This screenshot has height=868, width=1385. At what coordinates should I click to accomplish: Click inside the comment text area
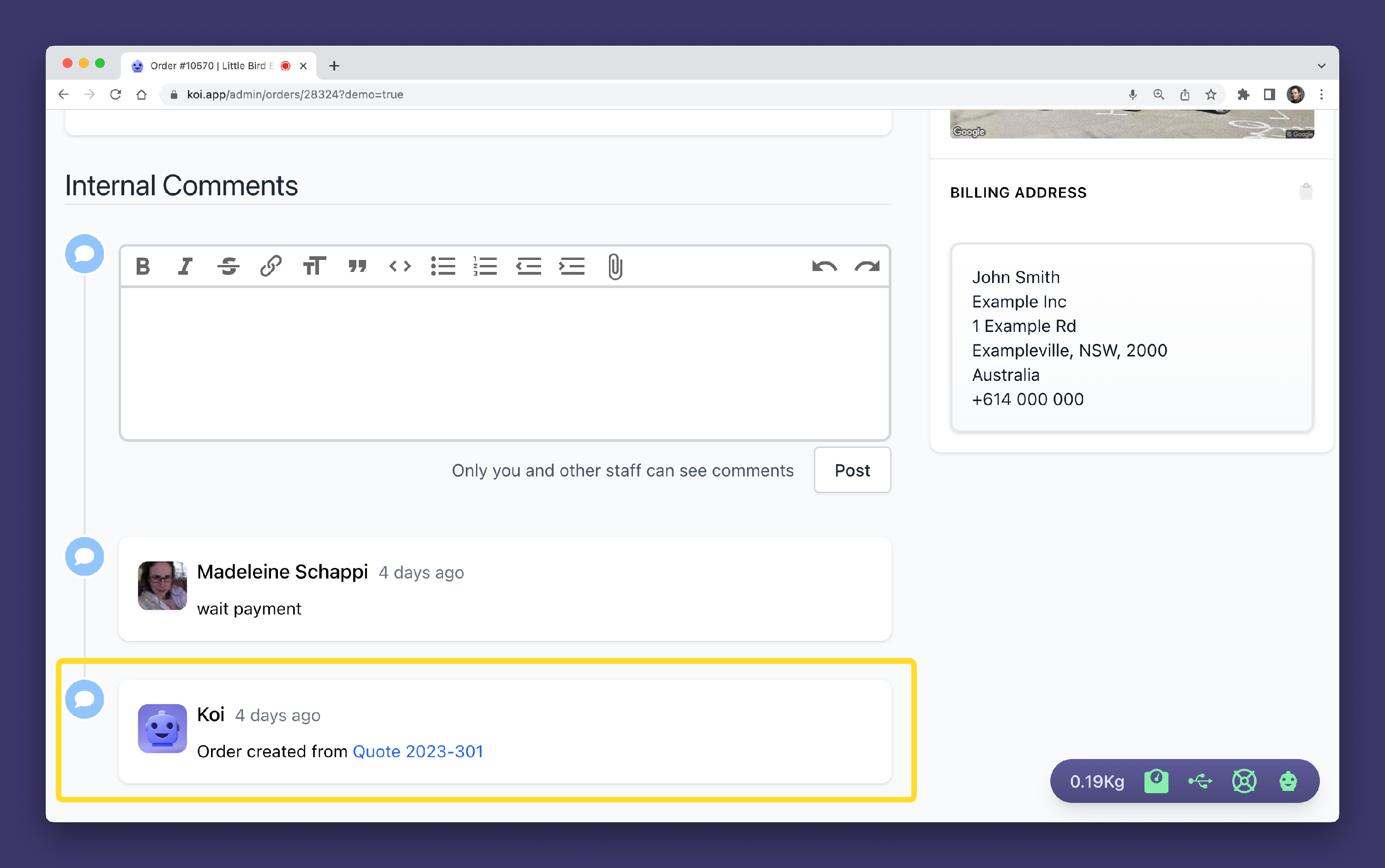[505, 364]
